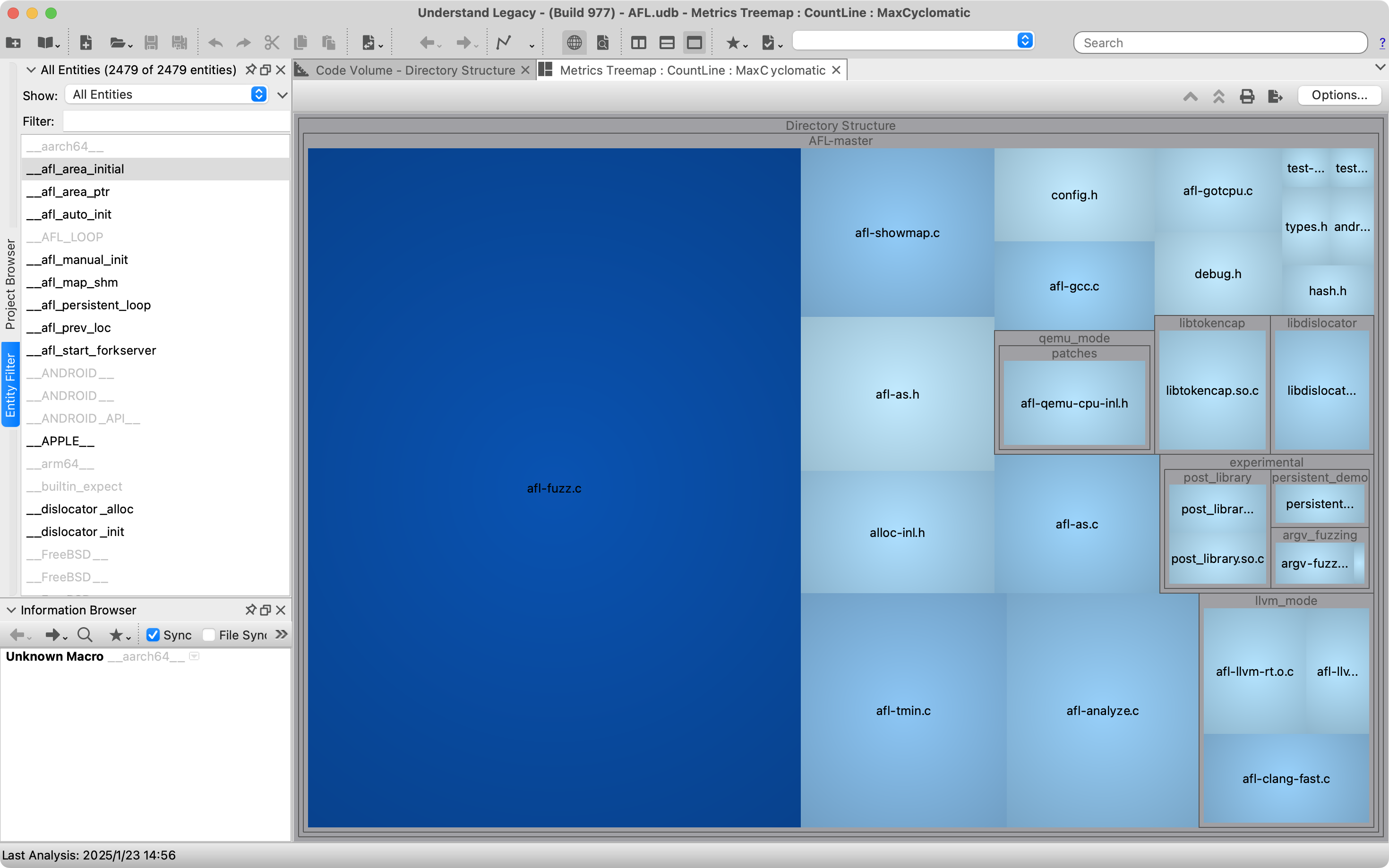This screenshot has width=1389, height=868.
Task: Switch to Code Volume - Directory Structure tab
Action: (x=415, y=70)
